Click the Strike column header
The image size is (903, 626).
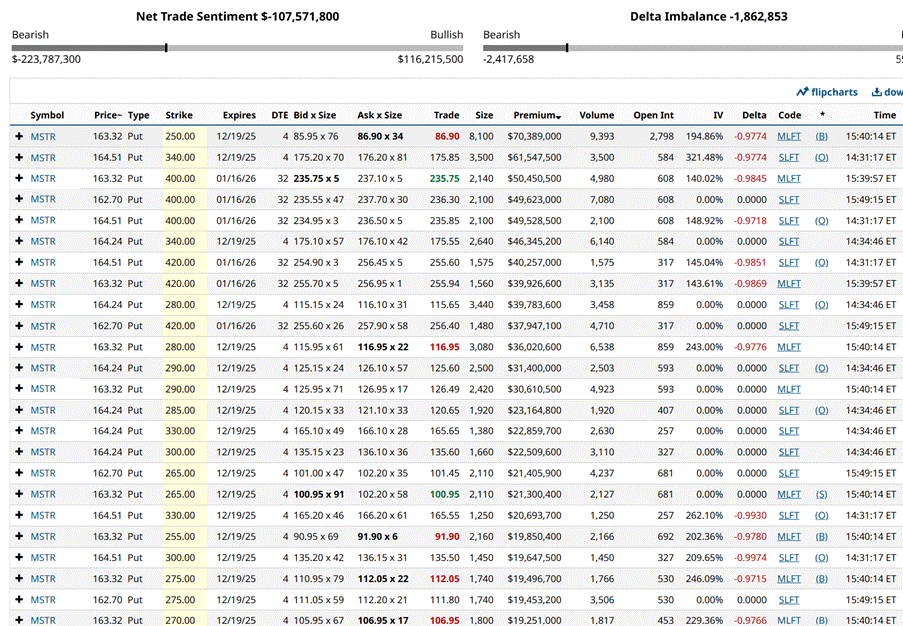pyautogui.click(x=179, y=115)
